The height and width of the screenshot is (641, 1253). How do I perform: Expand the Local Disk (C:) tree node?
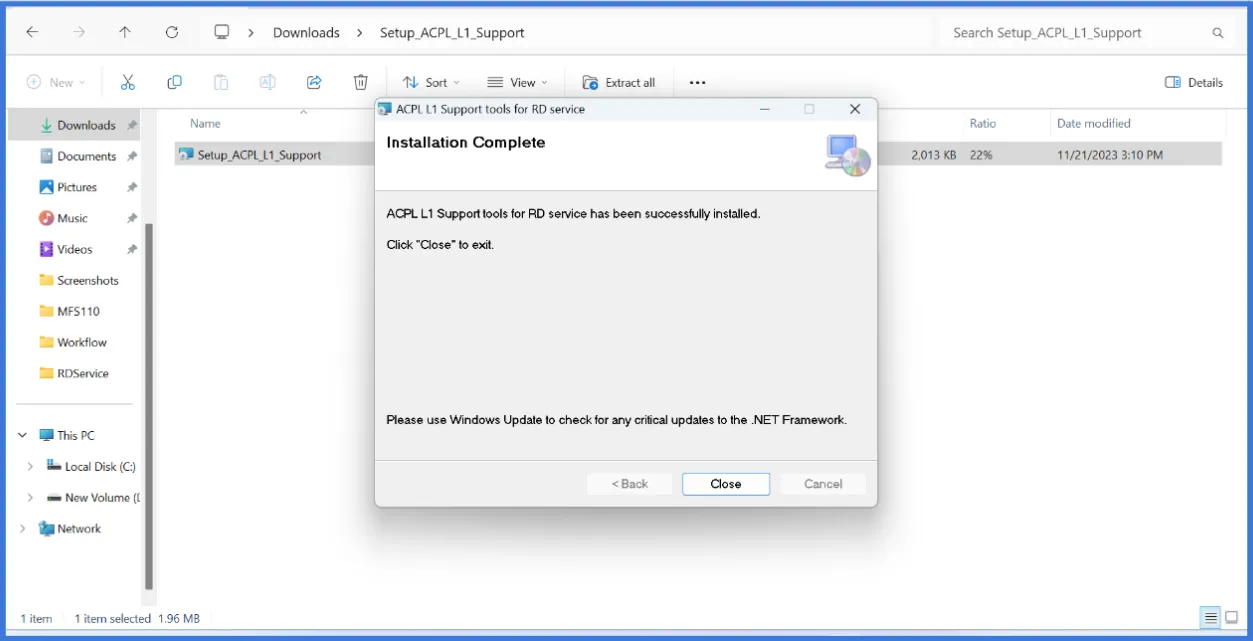click(x=30, y=466)
